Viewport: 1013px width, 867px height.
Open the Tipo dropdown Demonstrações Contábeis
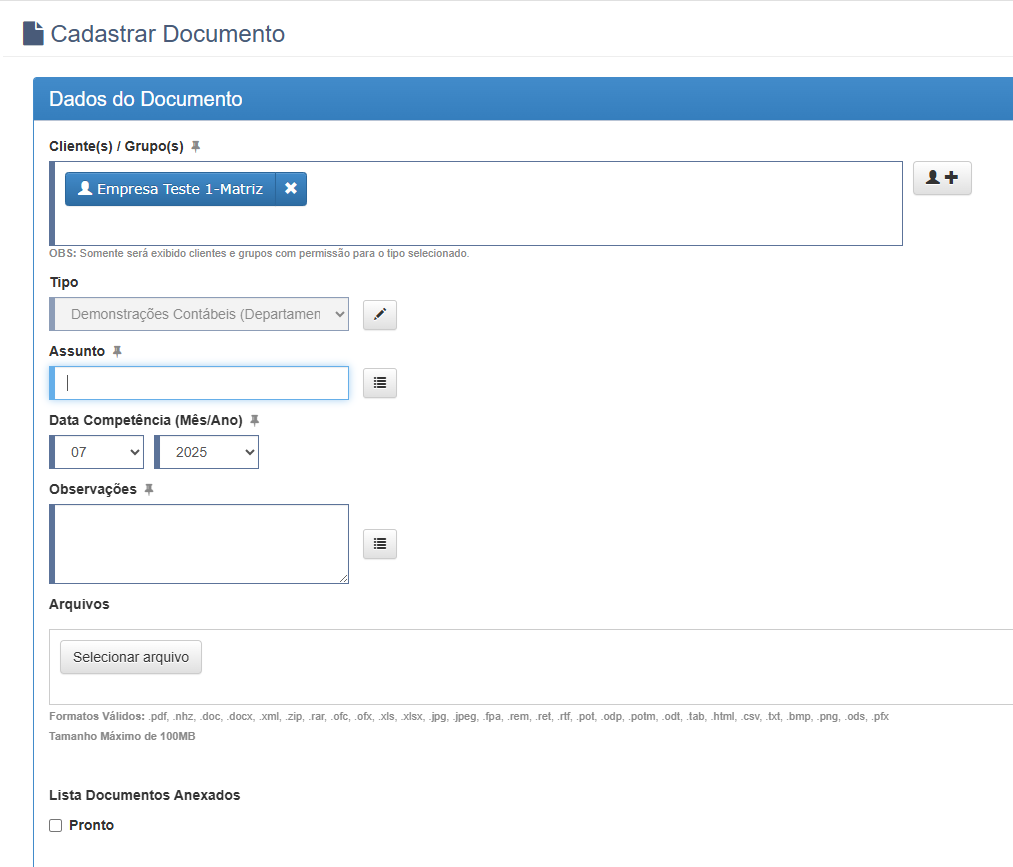[x=199, y=314]
